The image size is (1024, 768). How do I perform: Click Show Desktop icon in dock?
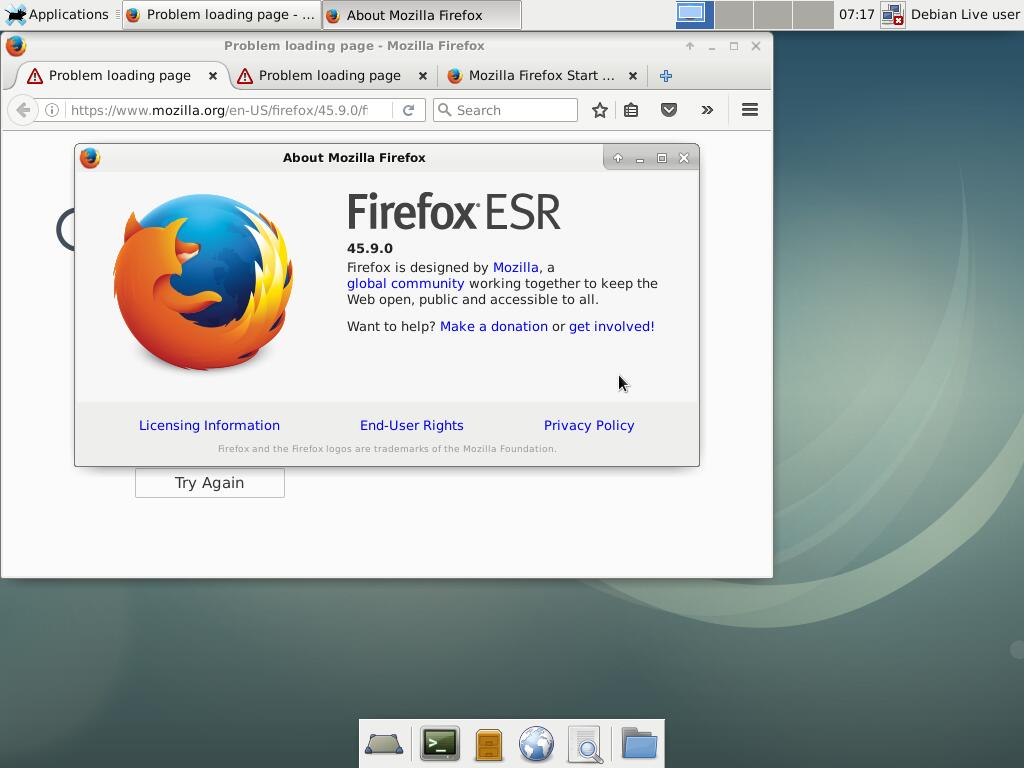[x=384, y=743]
